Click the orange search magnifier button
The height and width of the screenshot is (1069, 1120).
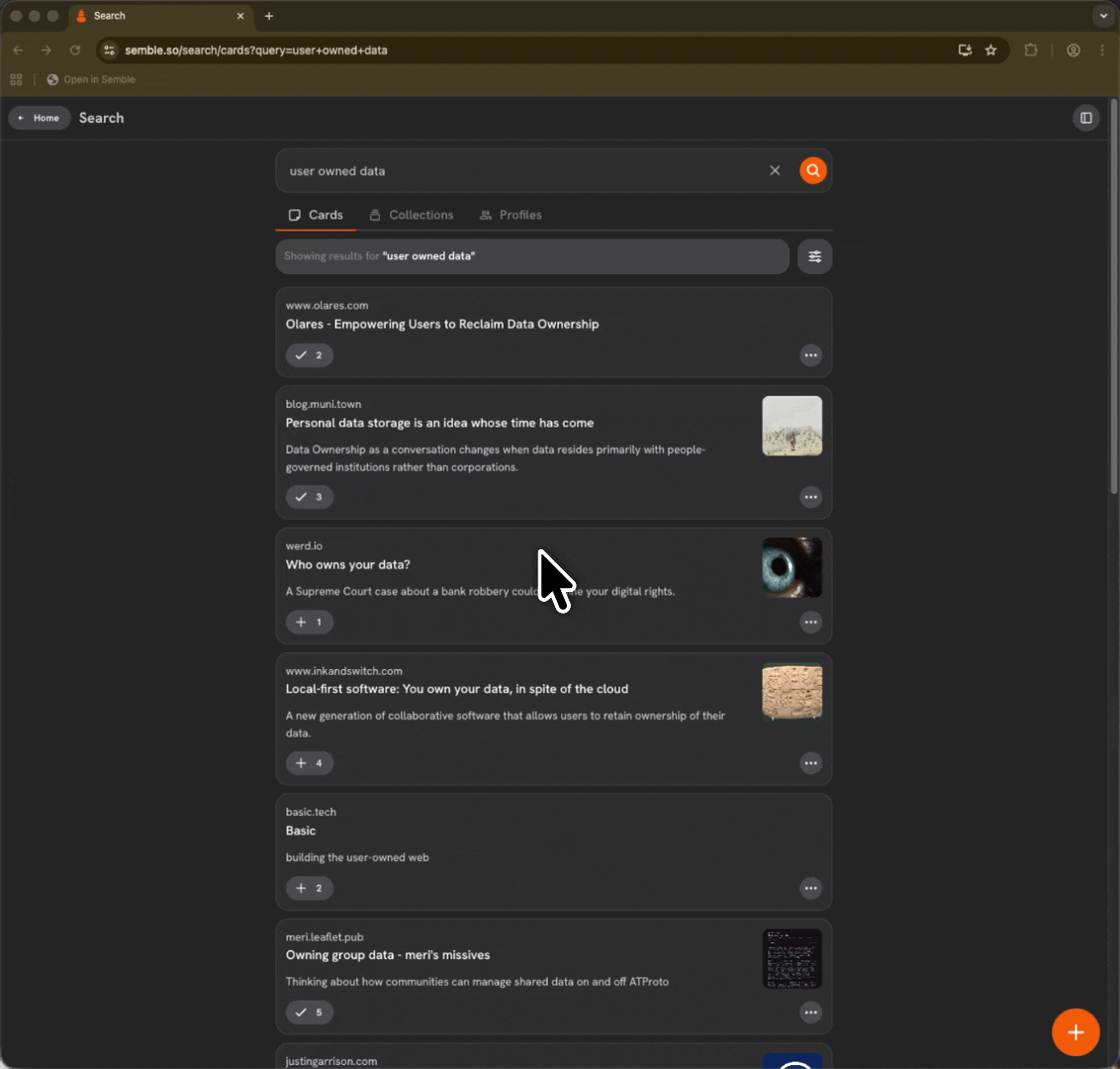click(x=812, y=171)
